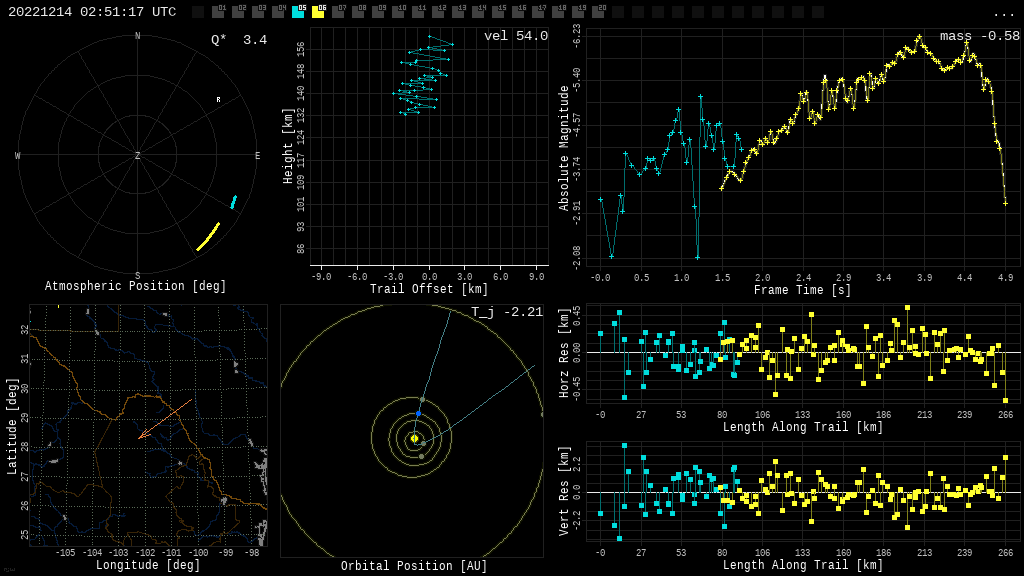Image resolution: width=1024 pixels, height=576 pixels.
Task: Toggle the station 01 indicator box
Action: click(218, 12)
